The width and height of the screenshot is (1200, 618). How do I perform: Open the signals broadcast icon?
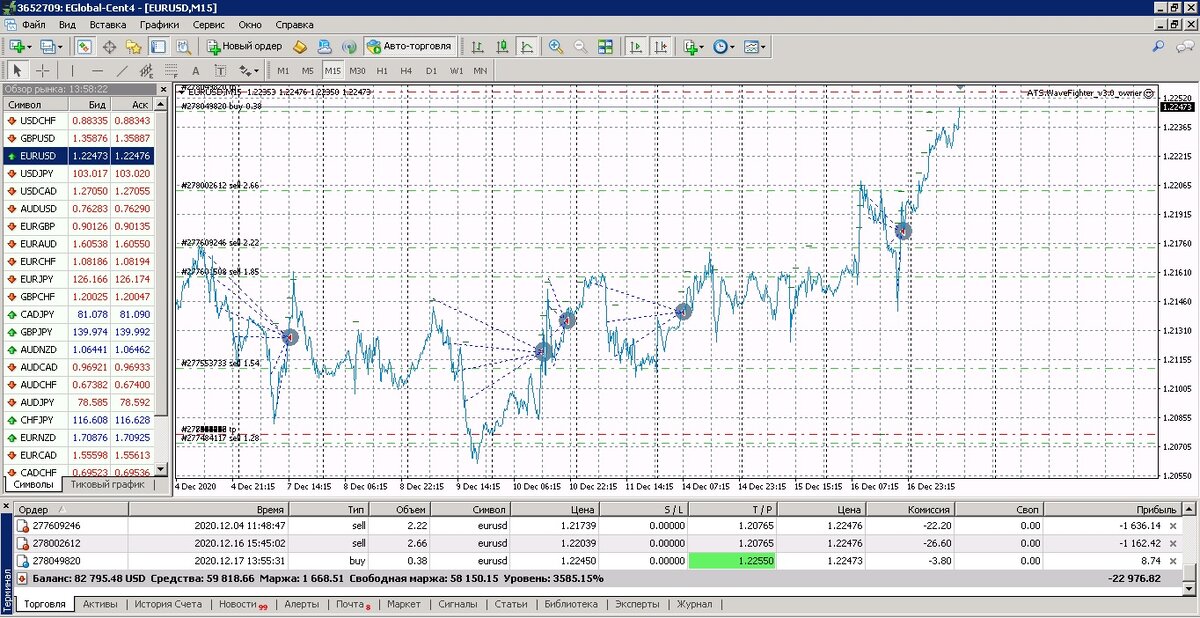click(349, 46)
